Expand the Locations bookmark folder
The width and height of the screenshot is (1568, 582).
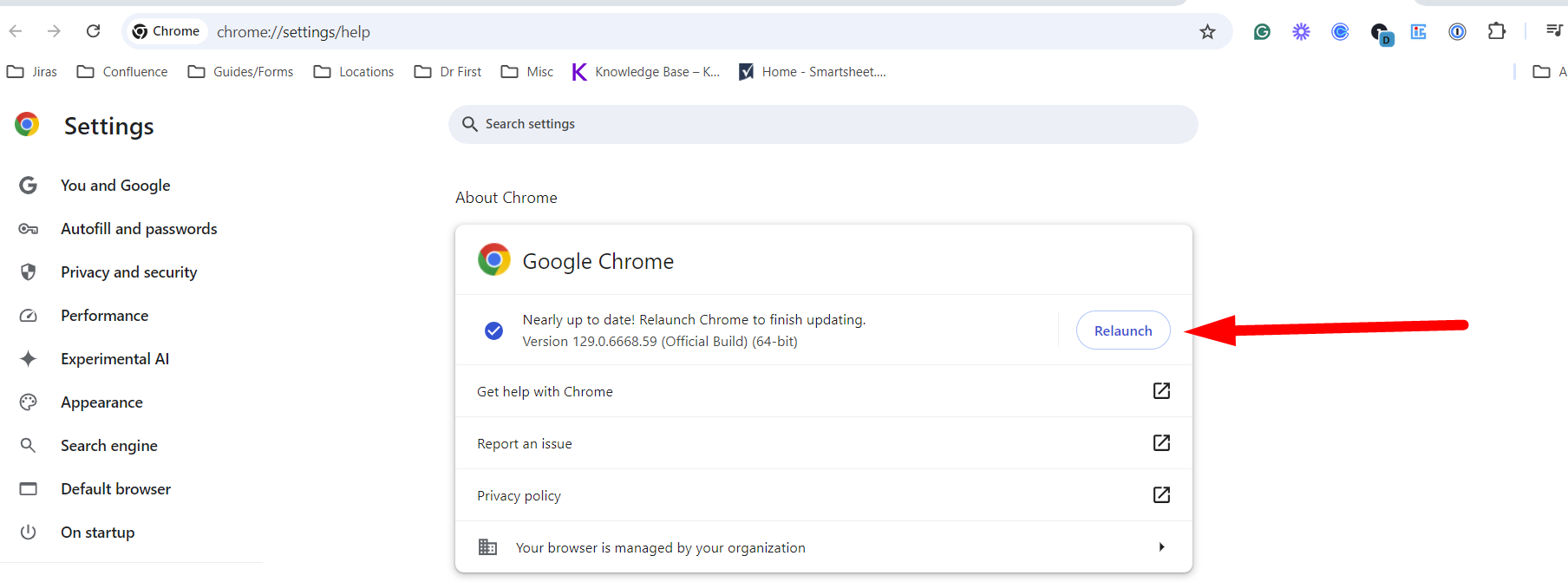pyautogui.click(x=354, y=72)
